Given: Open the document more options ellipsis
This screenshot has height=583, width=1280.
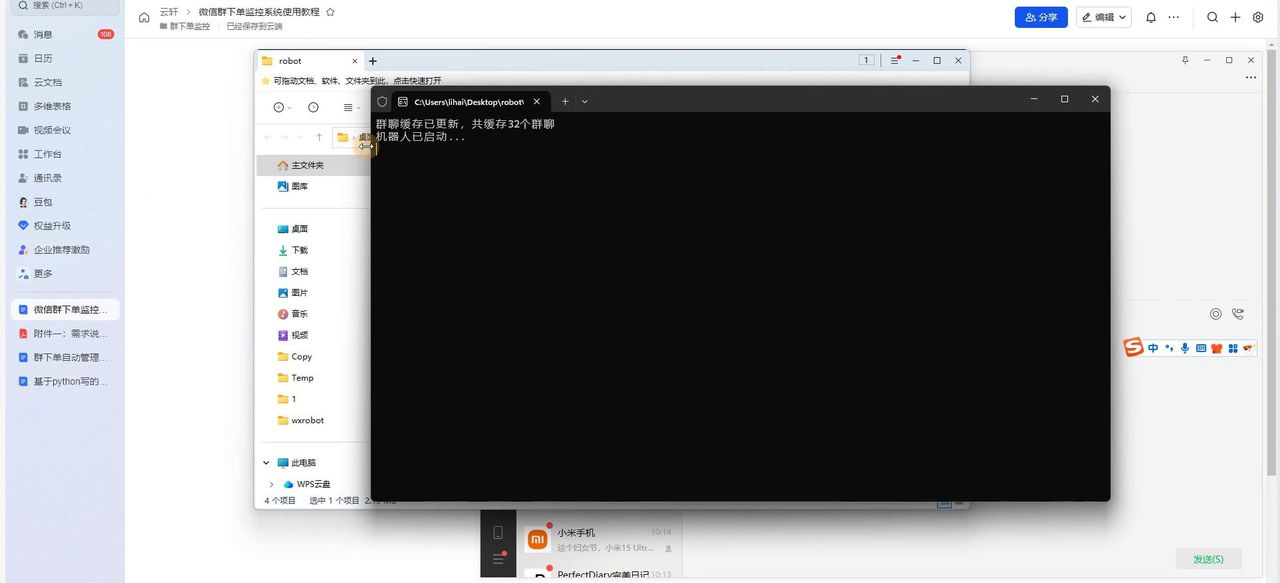Looking at the screenshot, I should pos(1174,17).
